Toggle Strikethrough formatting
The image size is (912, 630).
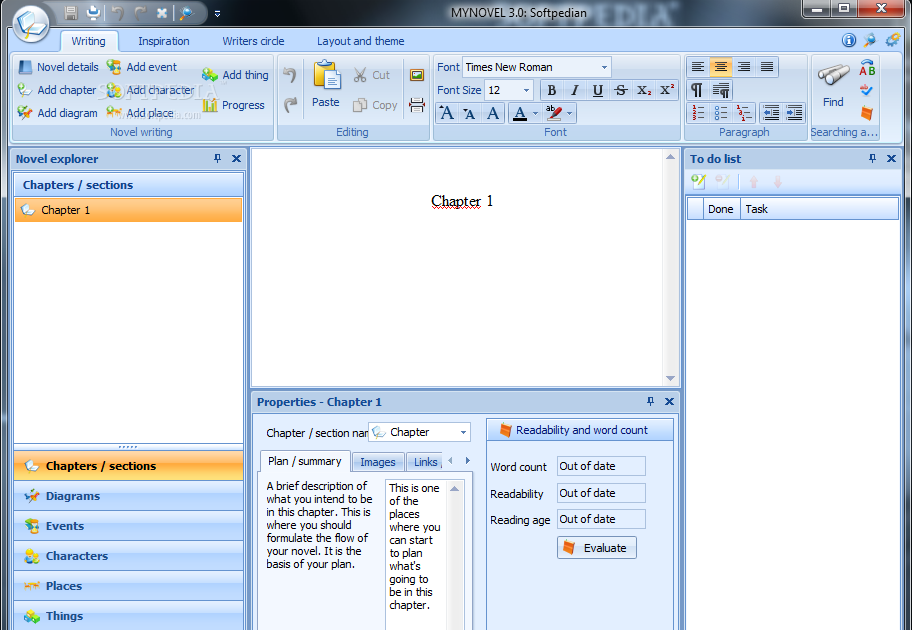point(621,90)
